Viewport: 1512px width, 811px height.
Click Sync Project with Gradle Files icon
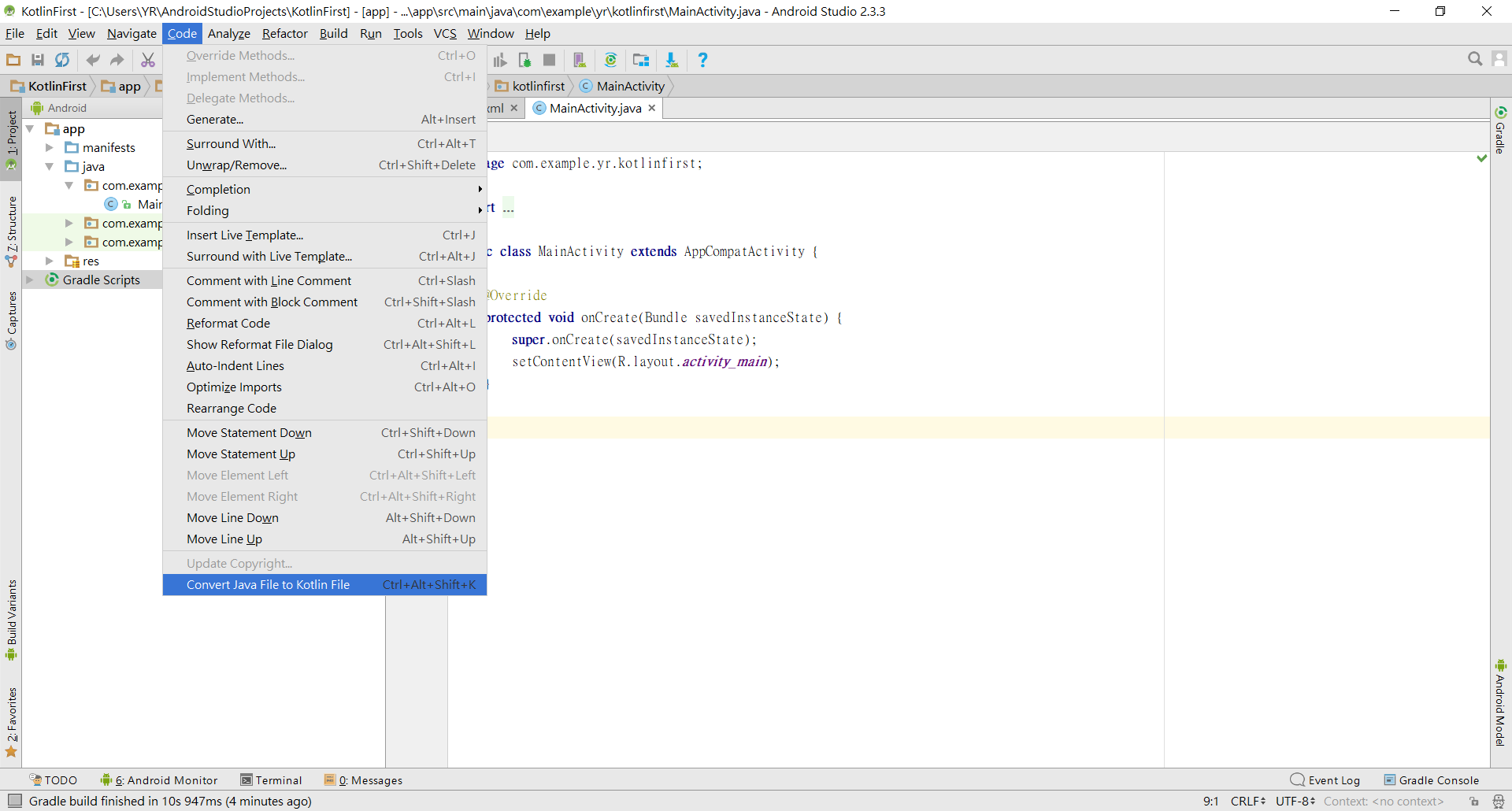click(x=610, y=60)
